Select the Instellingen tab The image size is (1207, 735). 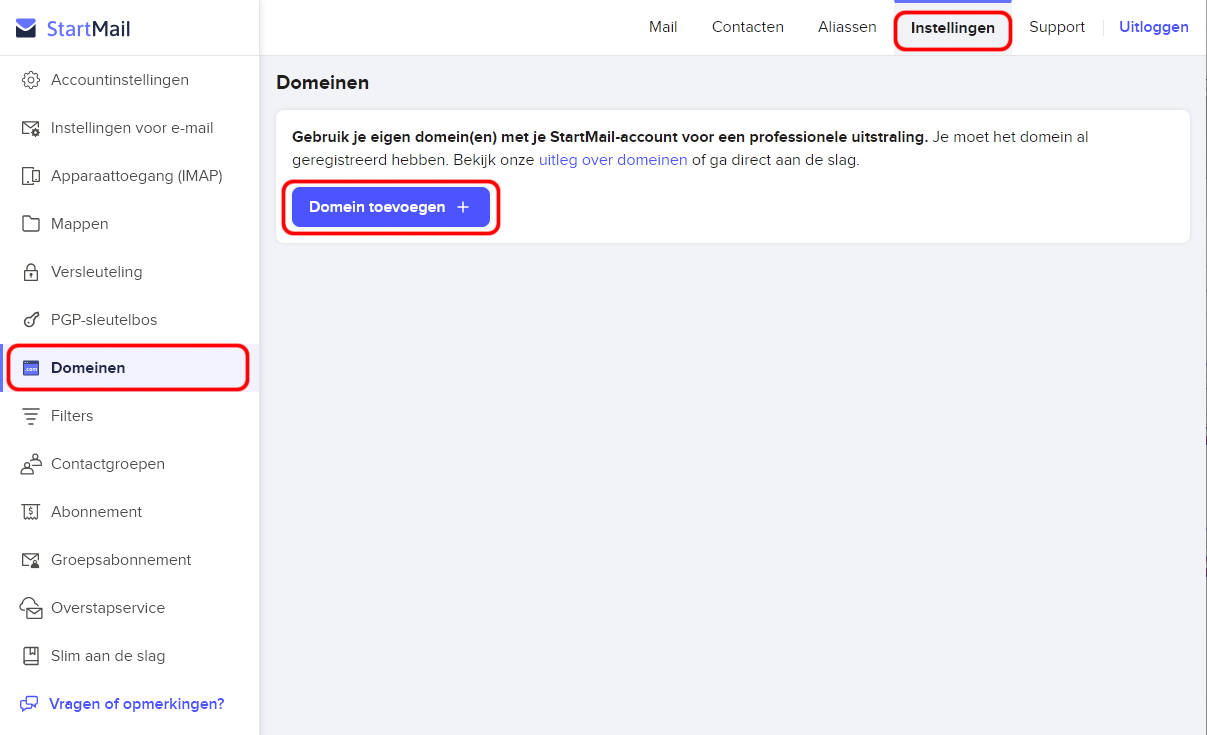(953, 28)
